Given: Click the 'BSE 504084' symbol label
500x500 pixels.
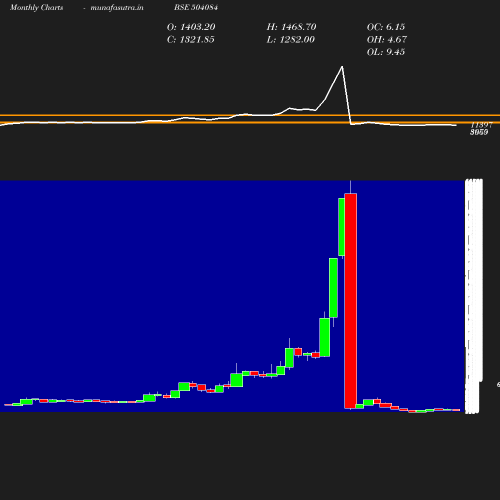Looking at the screenshot, I should tap(196, 7).
